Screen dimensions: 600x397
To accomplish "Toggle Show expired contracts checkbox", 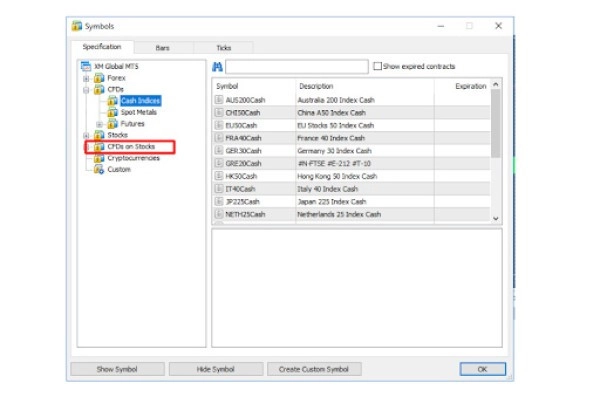I will click(377, 66).
